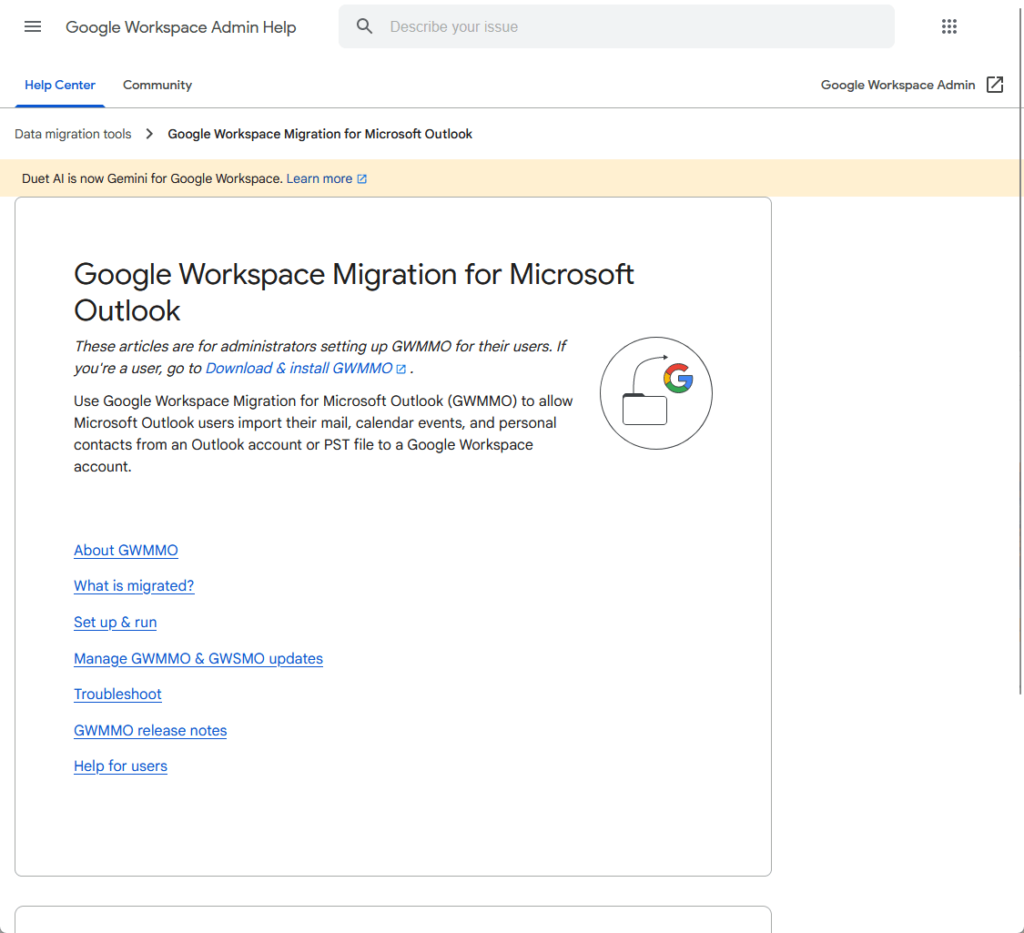Open the hamburger main menu
The height and width of the screenshot is (933, 1024).
(x=33, y=27)
